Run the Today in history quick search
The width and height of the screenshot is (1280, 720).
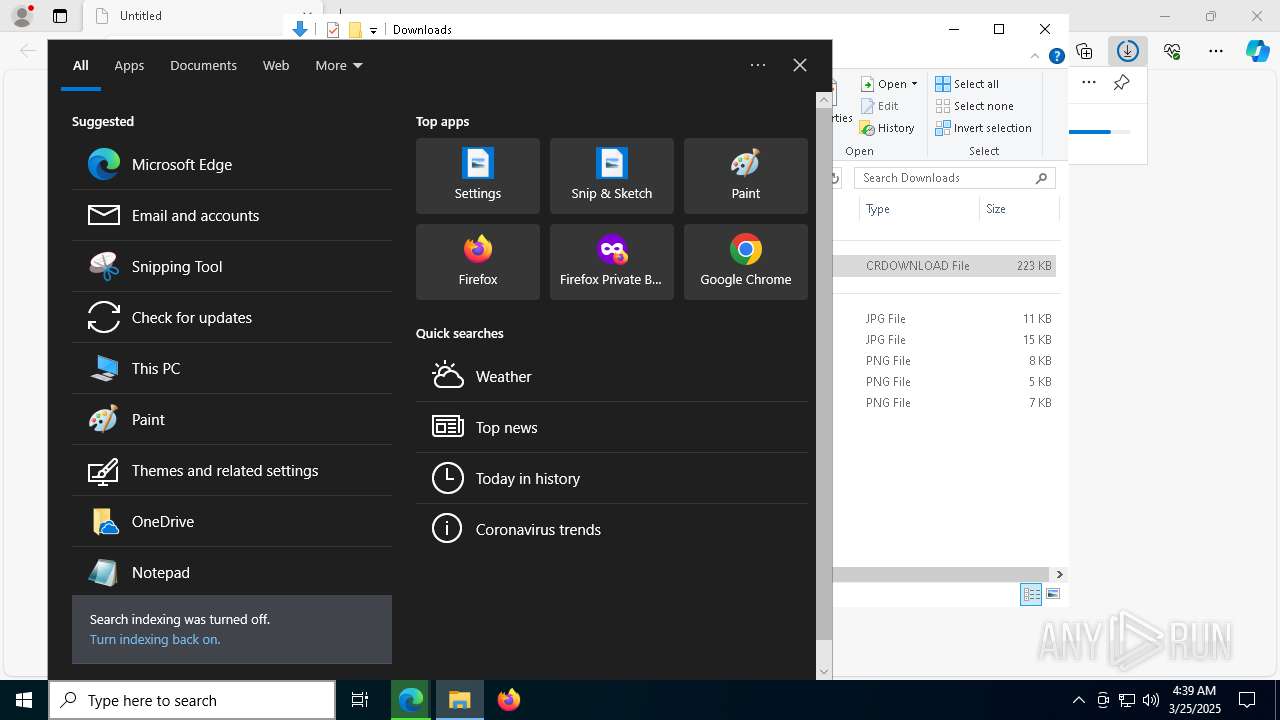612,478
